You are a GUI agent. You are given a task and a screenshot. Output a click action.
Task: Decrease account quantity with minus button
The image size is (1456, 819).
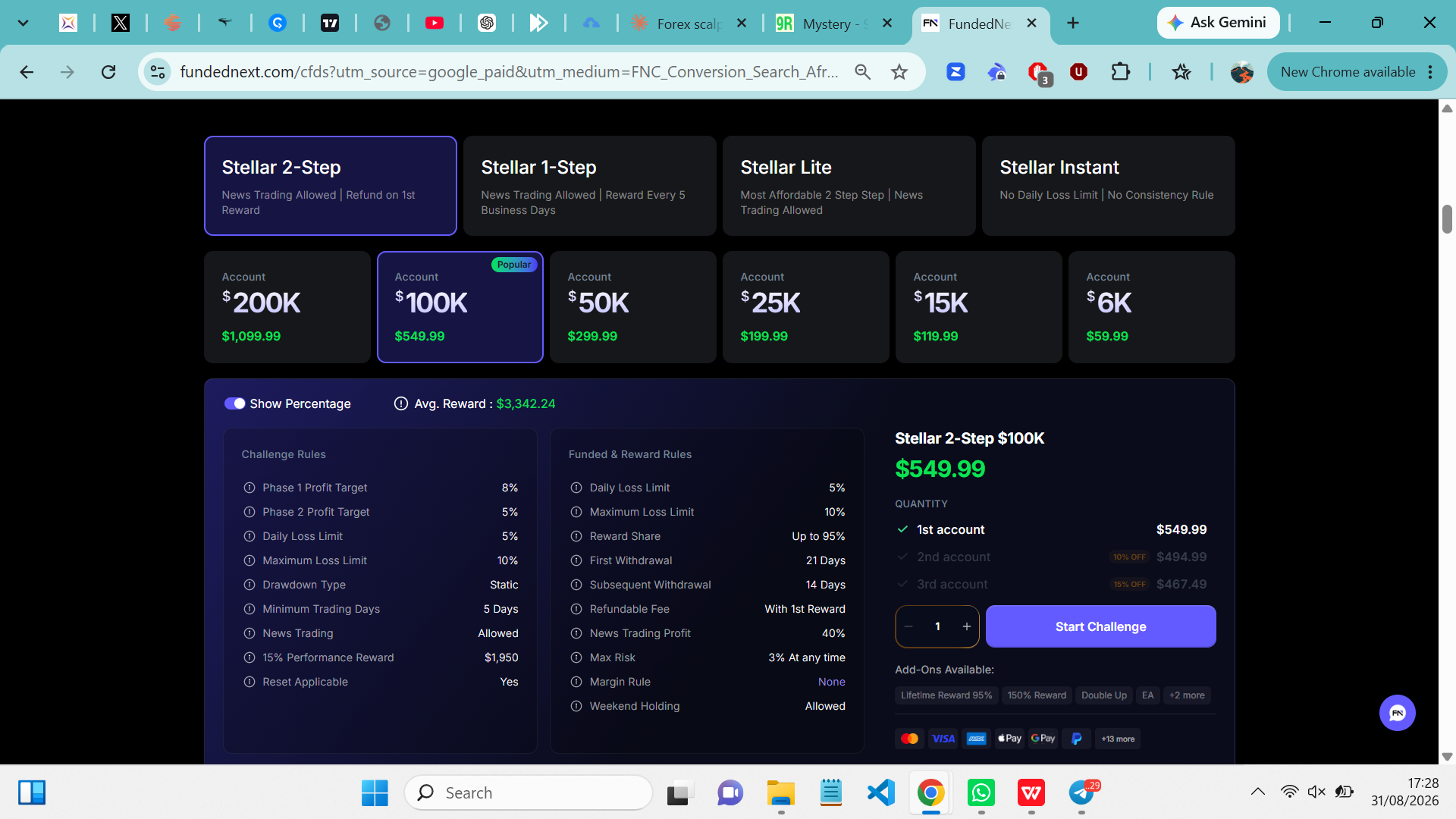coord(908,626)
